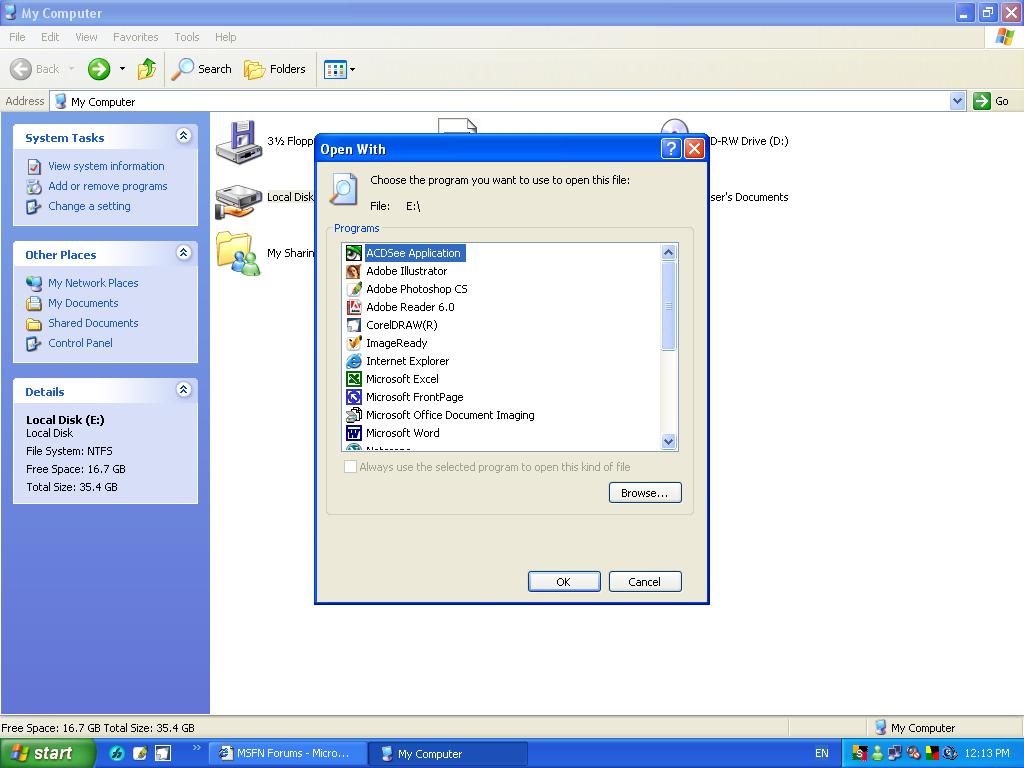Click the green Forward arrow in toolbar
The height and width of the screenshot is (768, 1024).
(99, 69)
